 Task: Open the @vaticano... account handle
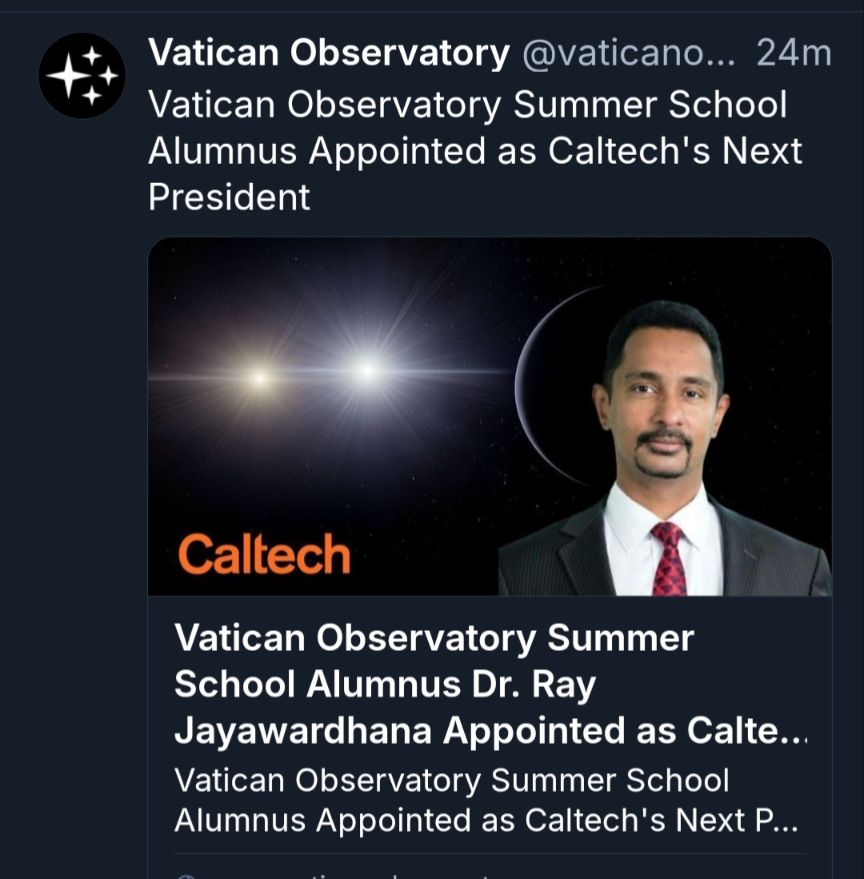pyautogui.click(x=629, y=54)
